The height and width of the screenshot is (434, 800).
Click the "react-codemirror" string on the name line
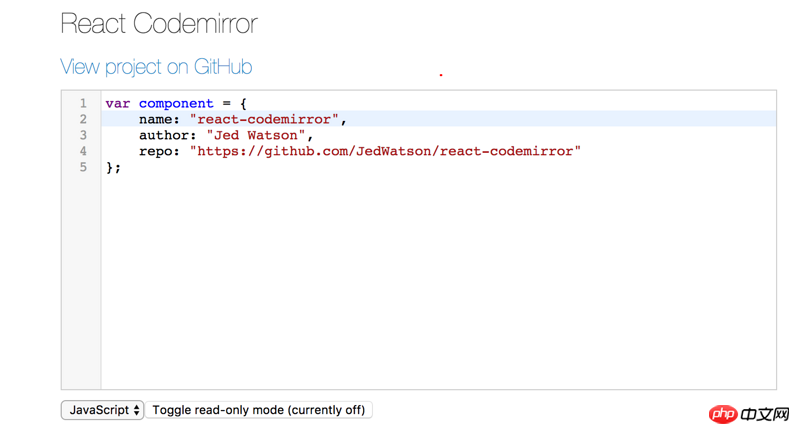265,119
